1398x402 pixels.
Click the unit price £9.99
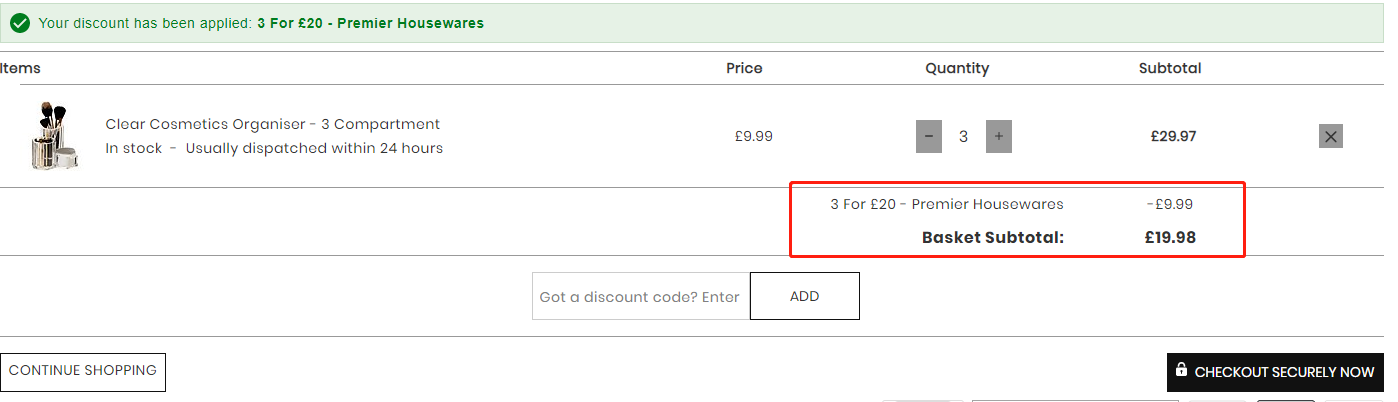[754, 137]
